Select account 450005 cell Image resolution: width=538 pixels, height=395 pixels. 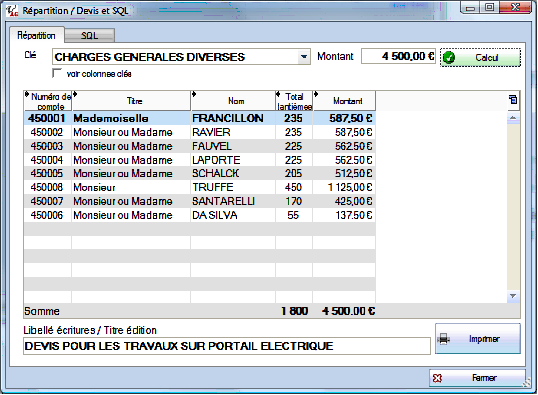tap(48, 173)
